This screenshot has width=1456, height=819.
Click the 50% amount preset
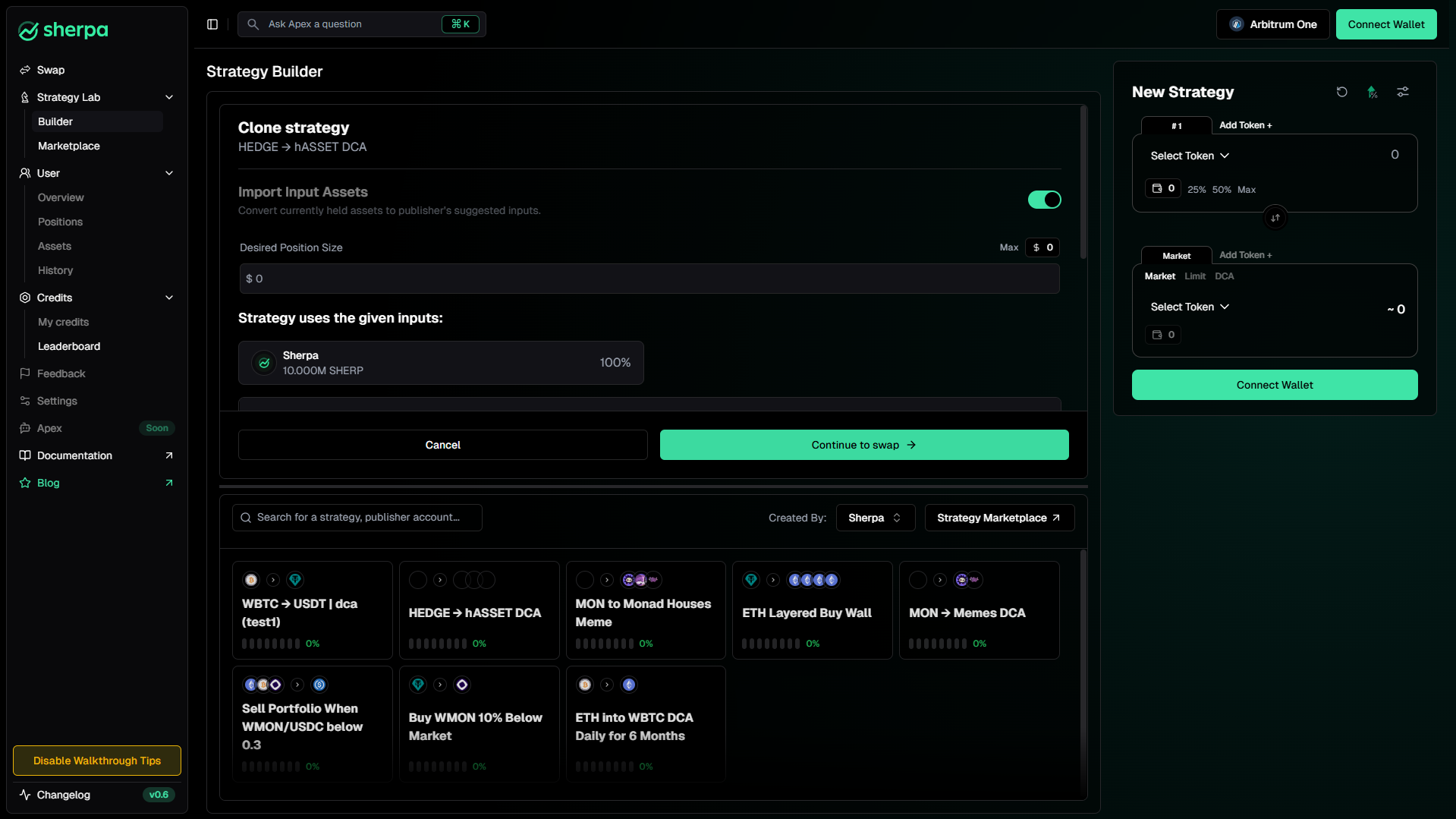(x=1221, y=190)
